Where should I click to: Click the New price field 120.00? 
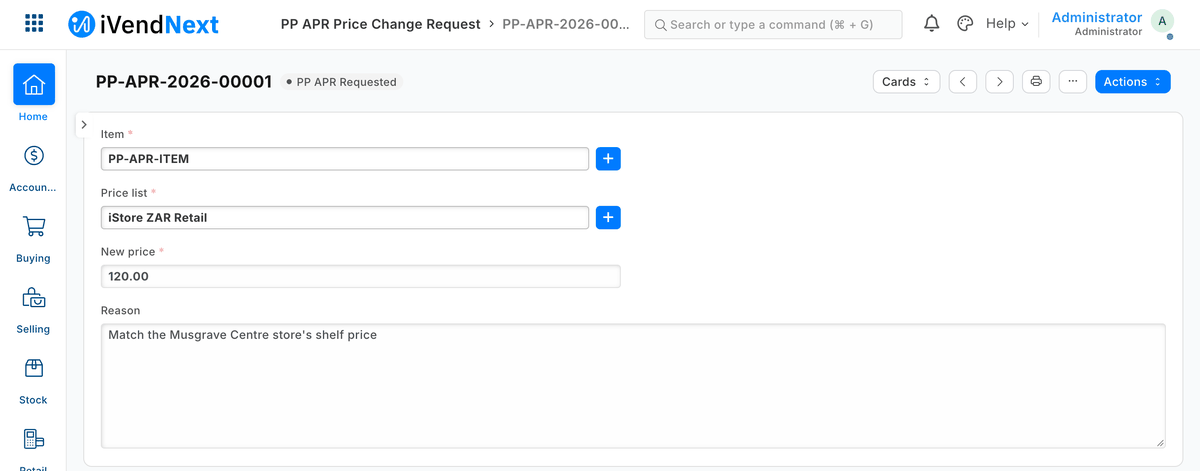[x=361, y=276]
